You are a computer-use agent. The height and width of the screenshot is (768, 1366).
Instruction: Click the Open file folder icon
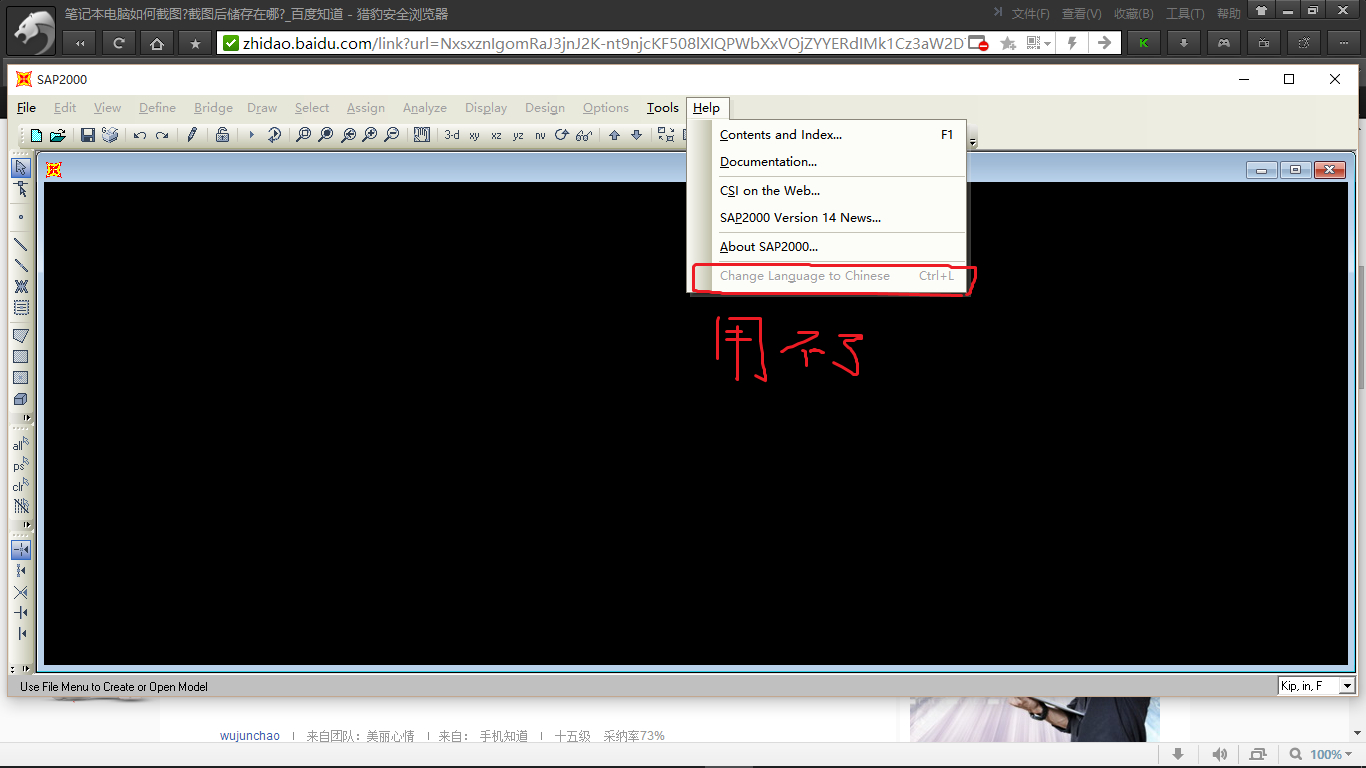tap(58, 135)
